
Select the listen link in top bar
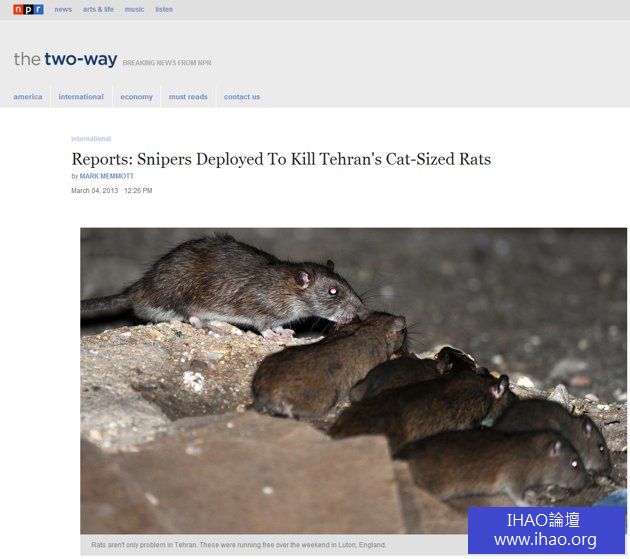(164, 9)
